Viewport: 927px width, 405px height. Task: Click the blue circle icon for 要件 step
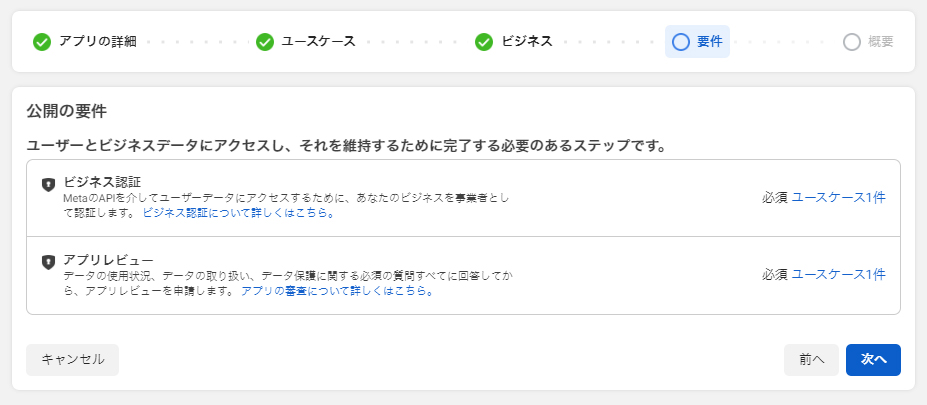[681, 42]
